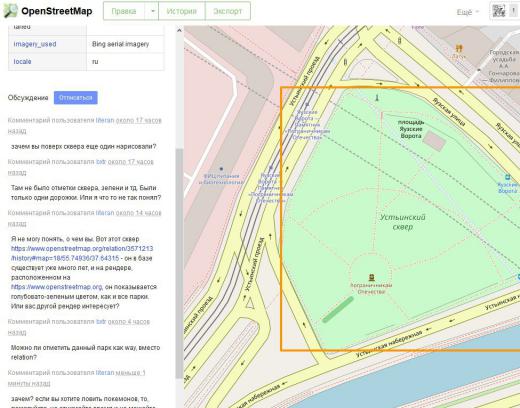Click the notification badge beside avatar

tap(514, 11)
